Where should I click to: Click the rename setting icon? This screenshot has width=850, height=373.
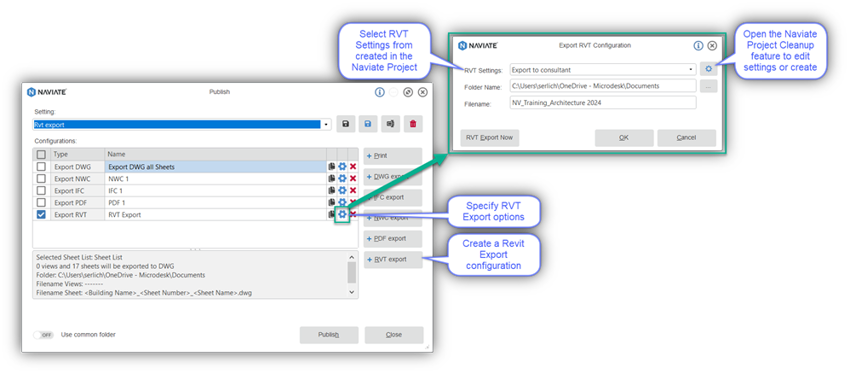[x=390, y=124]
